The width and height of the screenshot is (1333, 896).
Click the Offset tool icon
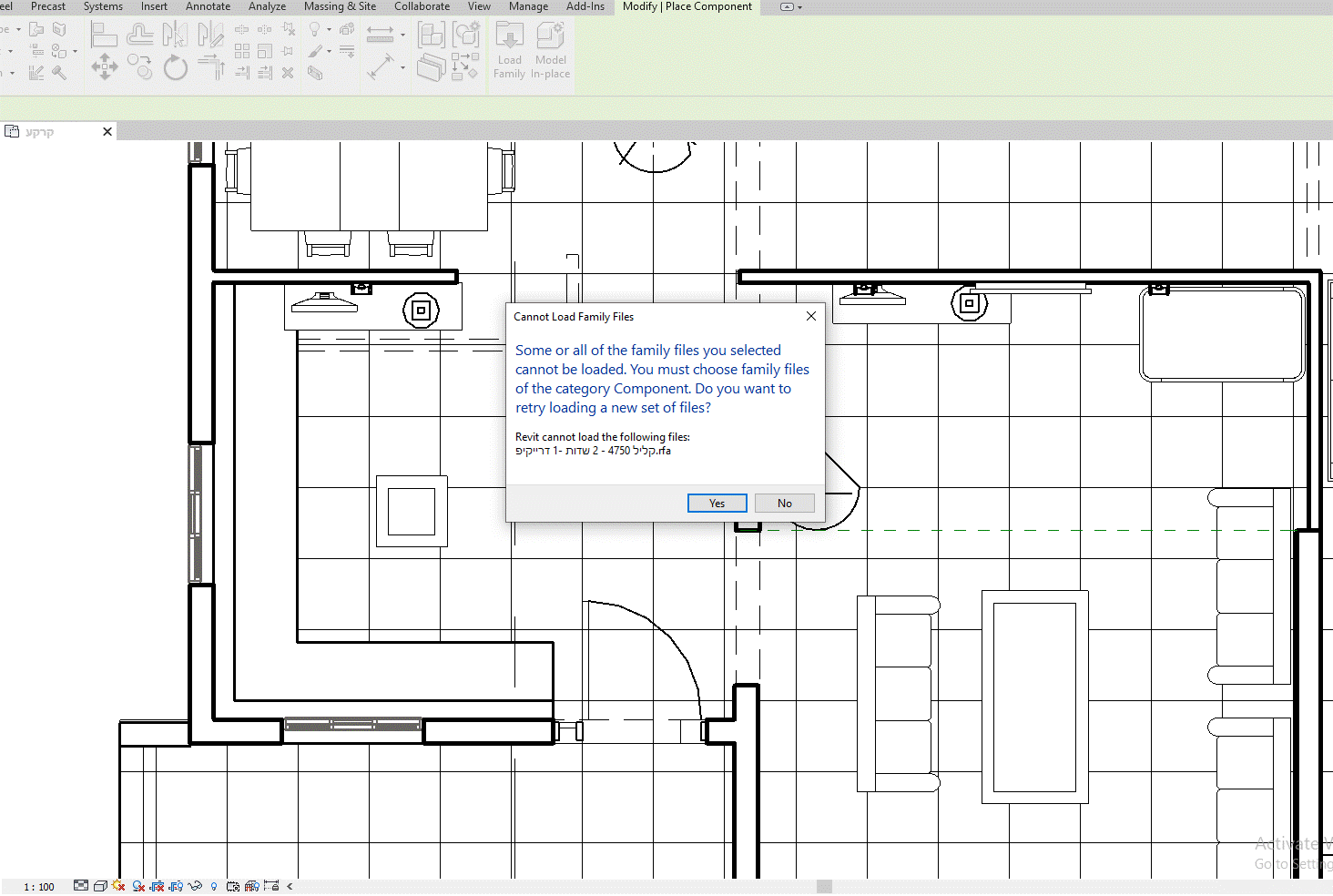click(140, 36)
